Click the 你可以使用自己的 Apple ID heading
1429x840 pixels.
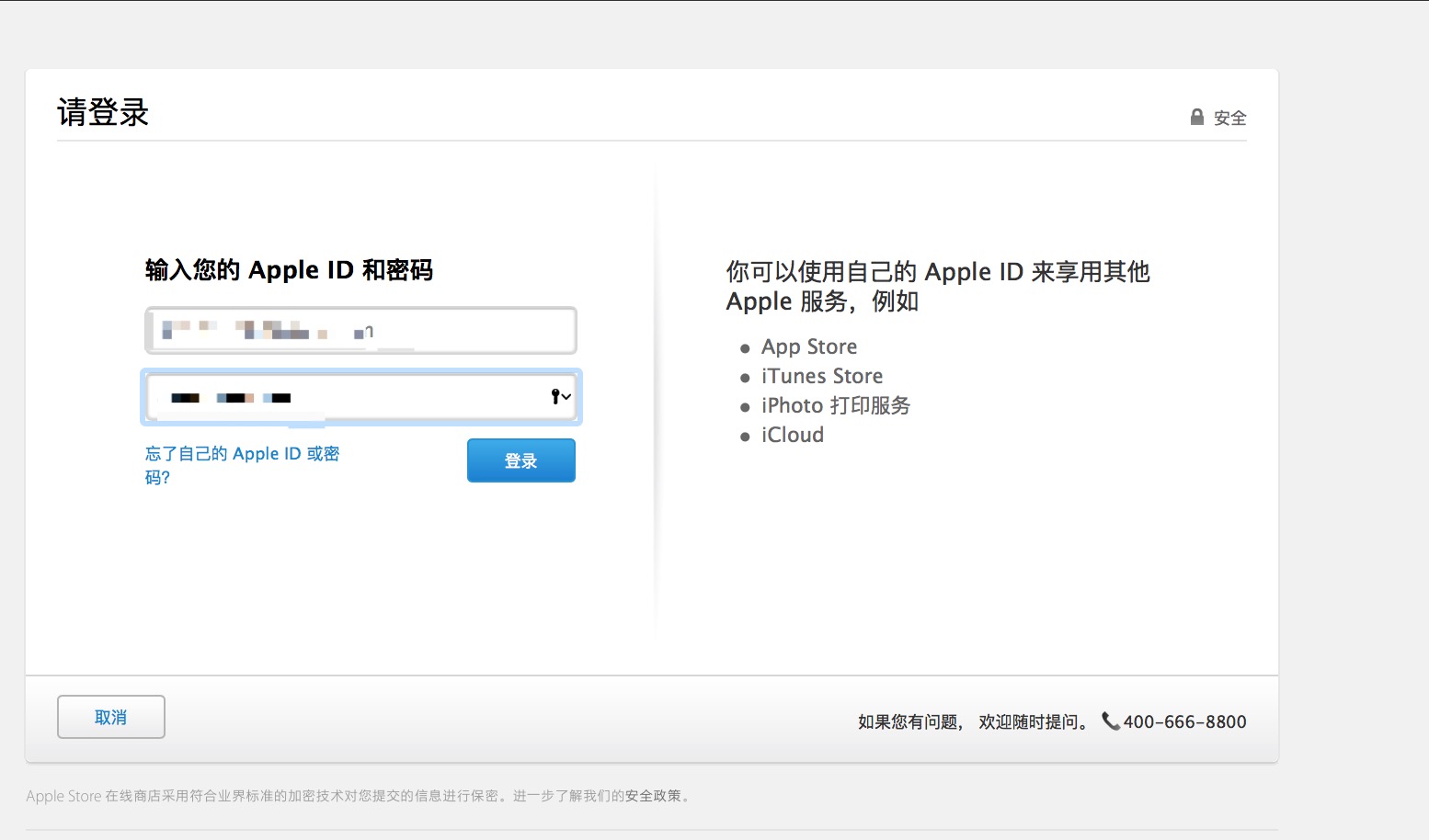click(938, 286)
